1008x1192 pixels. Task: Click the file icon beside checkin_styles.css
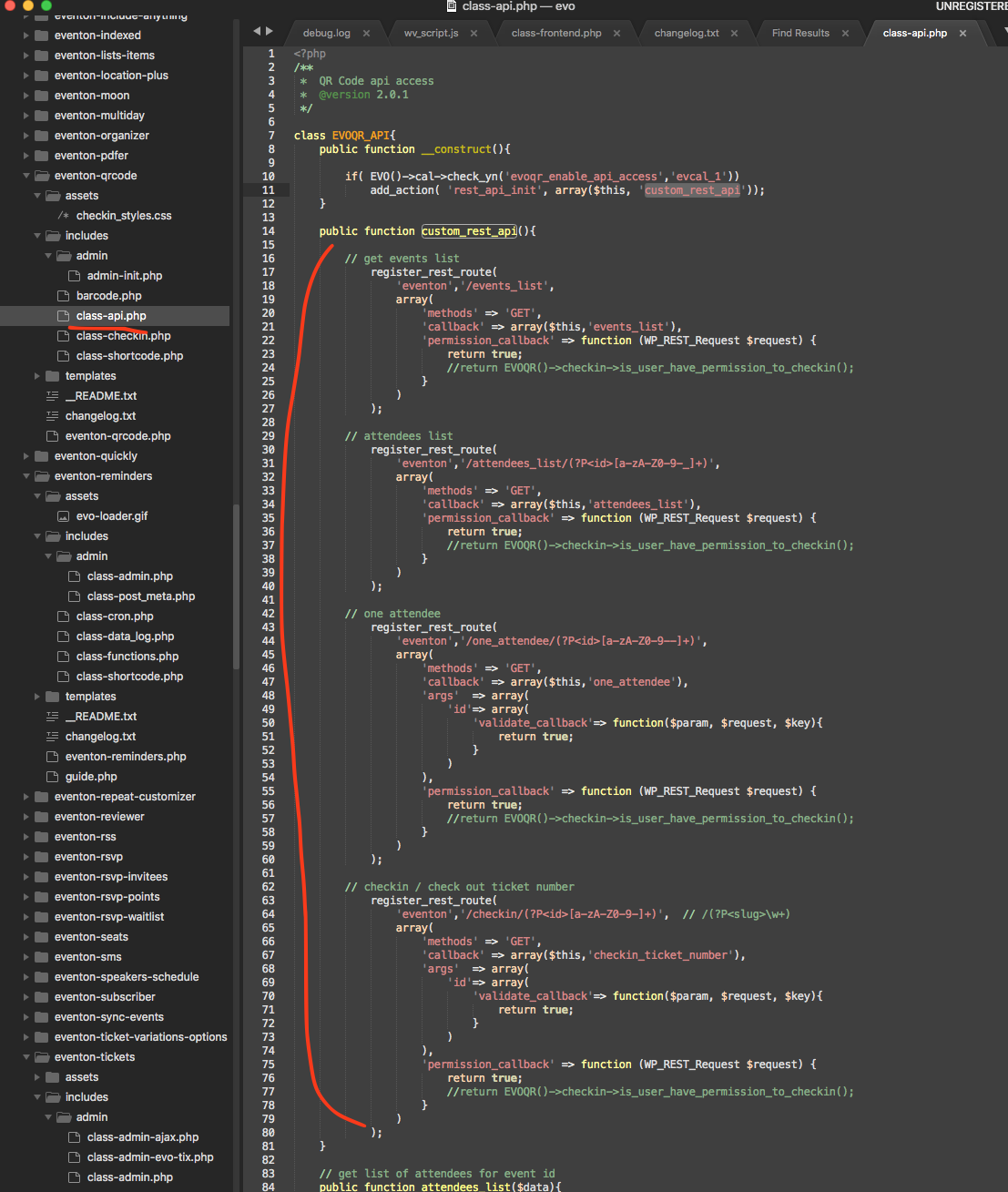click(64, 216)
